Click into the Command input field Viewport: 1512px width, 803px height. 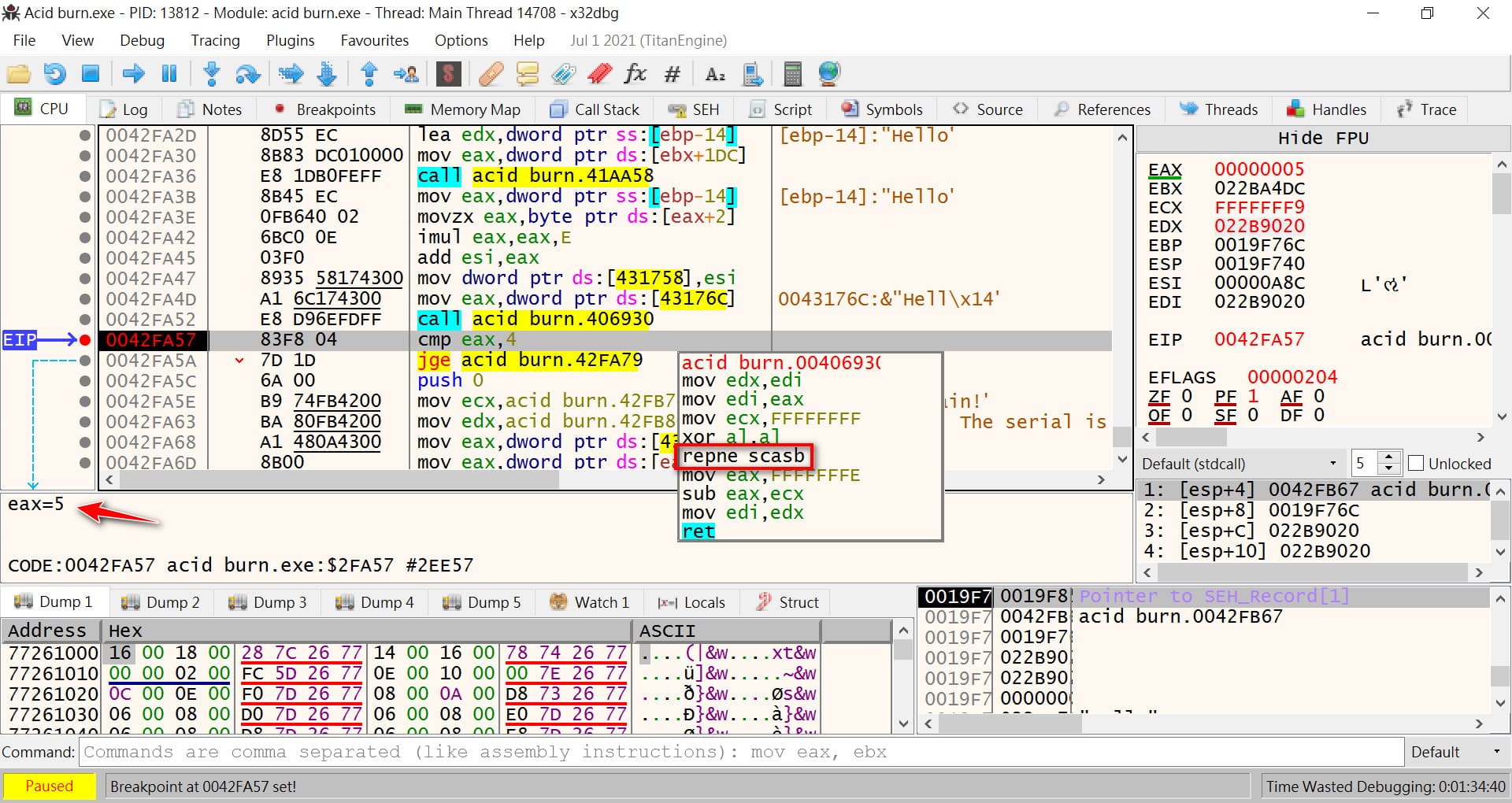[740, 752]
